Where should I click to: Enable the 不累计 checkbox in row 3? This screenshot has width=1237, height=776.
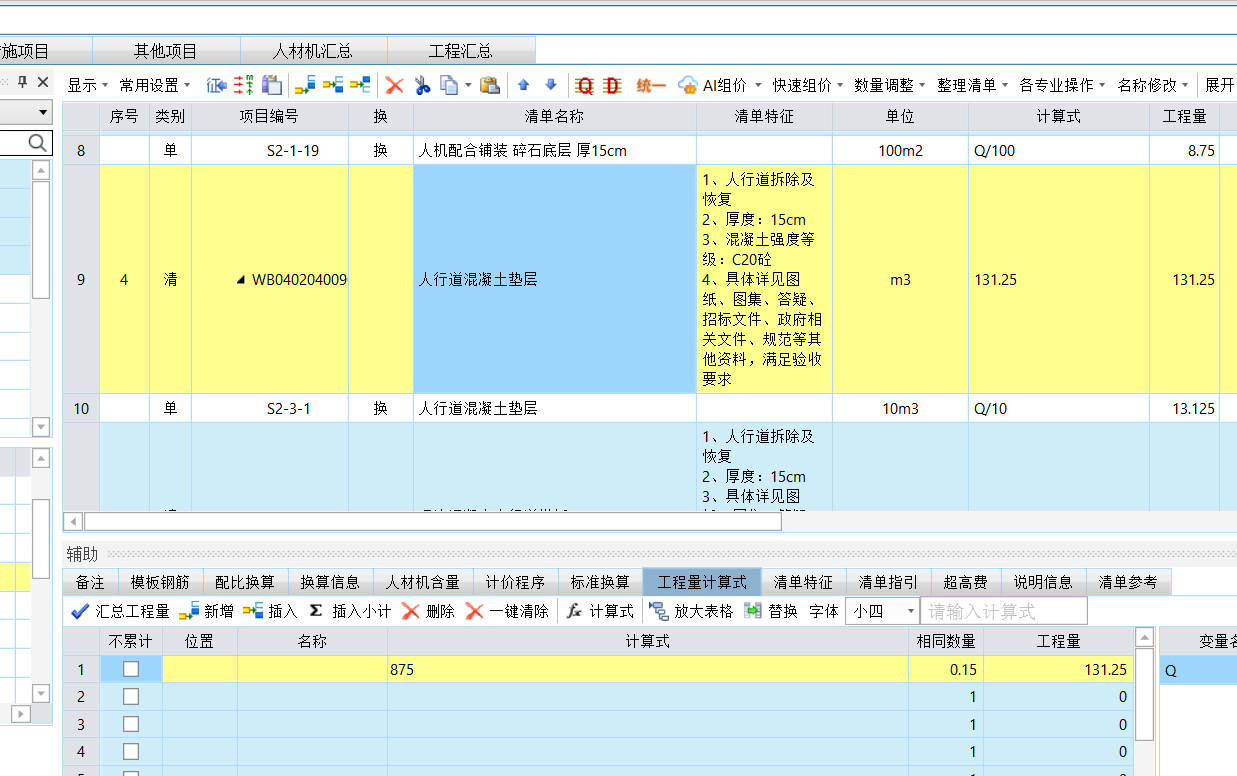pos(131,724)
